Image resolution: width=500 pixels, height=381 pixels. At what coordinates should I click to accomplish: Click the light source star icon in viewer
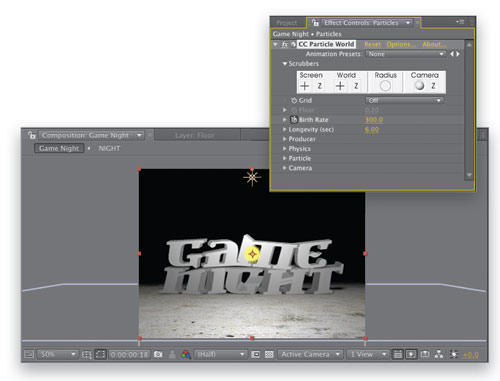252,178
